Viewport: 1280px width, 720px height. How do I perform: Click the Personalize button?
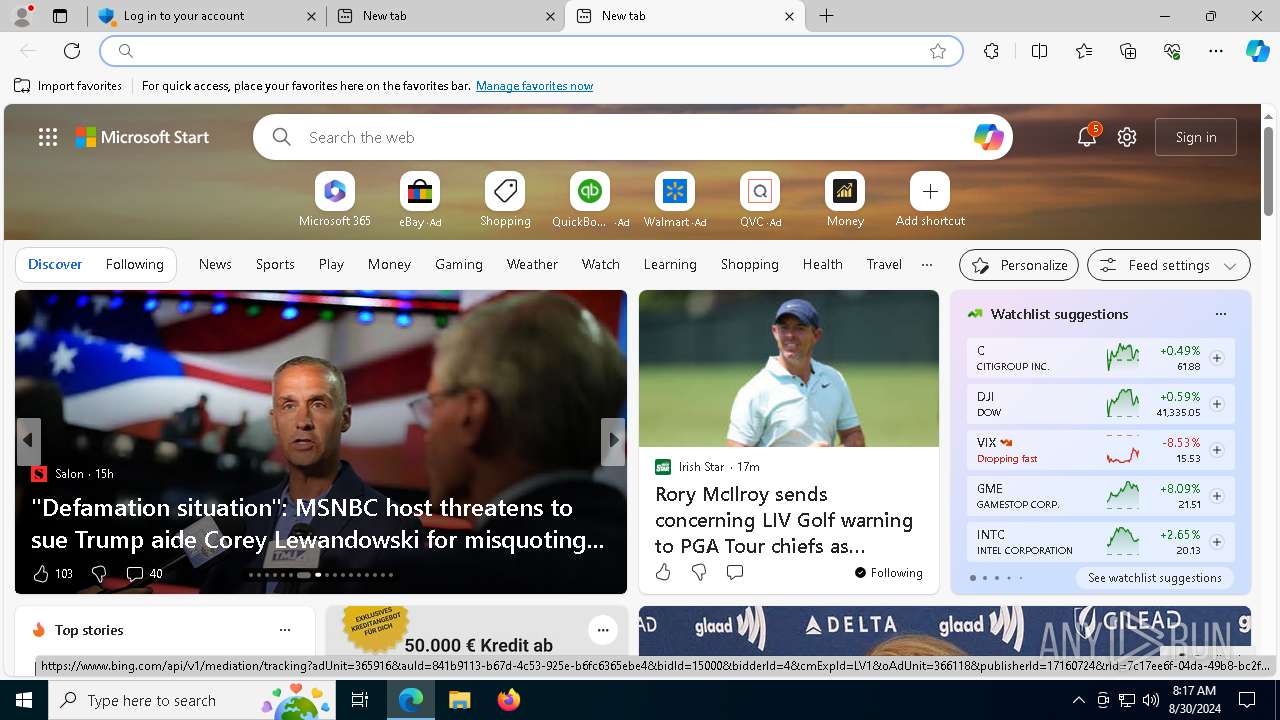click(1019, 265)
